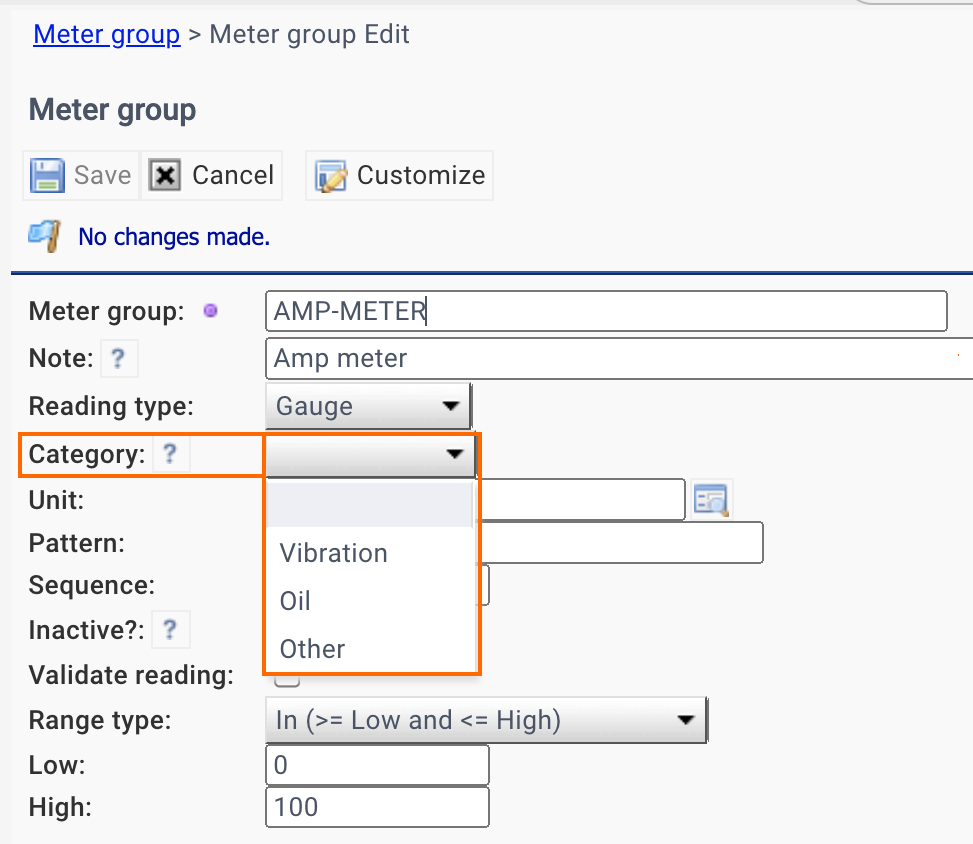Click the Save button
The width and height of the screenshot is (973, 844).
pyautogui.click(x=80, y=174)
